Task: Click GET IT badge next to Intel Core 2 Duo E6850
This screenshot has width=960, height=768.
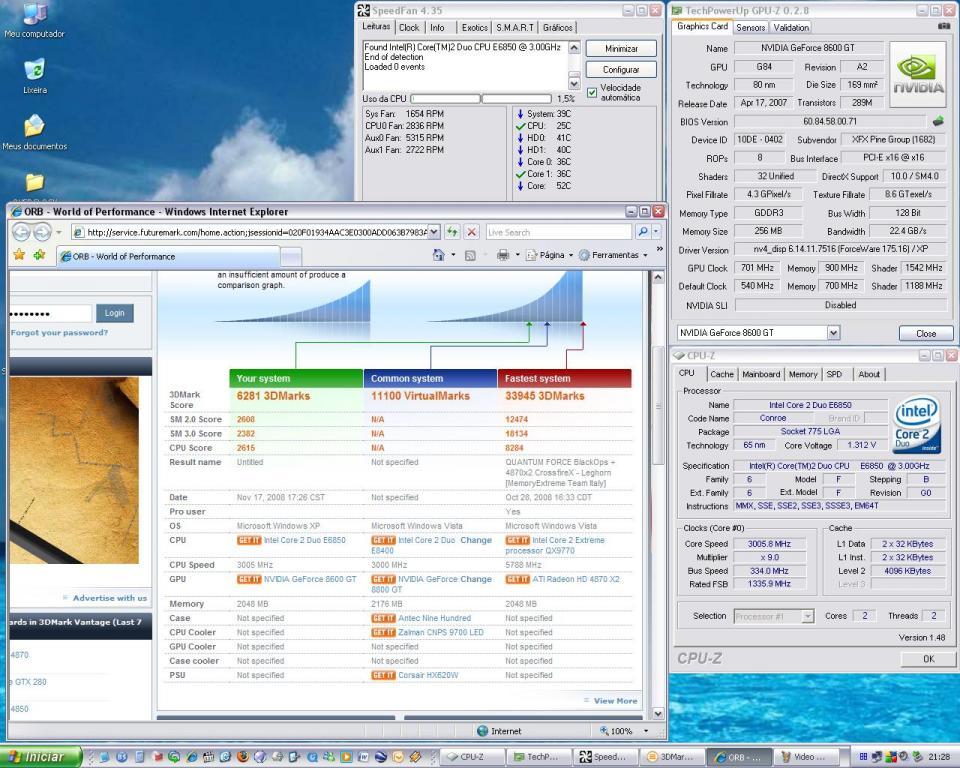Action: pyautogui.click(x=249, y=540)
